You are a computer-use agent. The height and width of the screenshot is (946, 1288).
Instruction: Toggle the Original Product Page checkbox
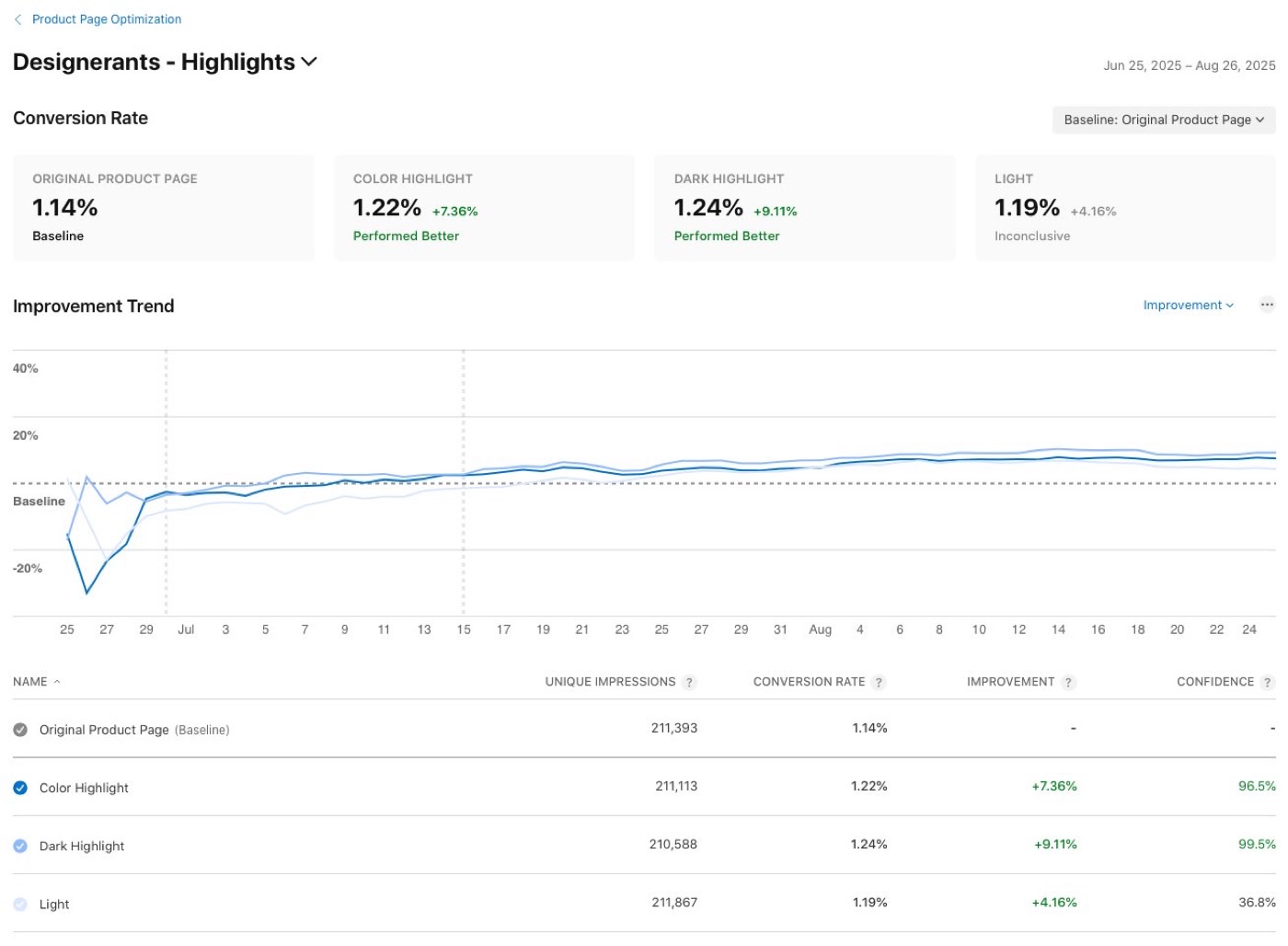(x=20, y=730)
